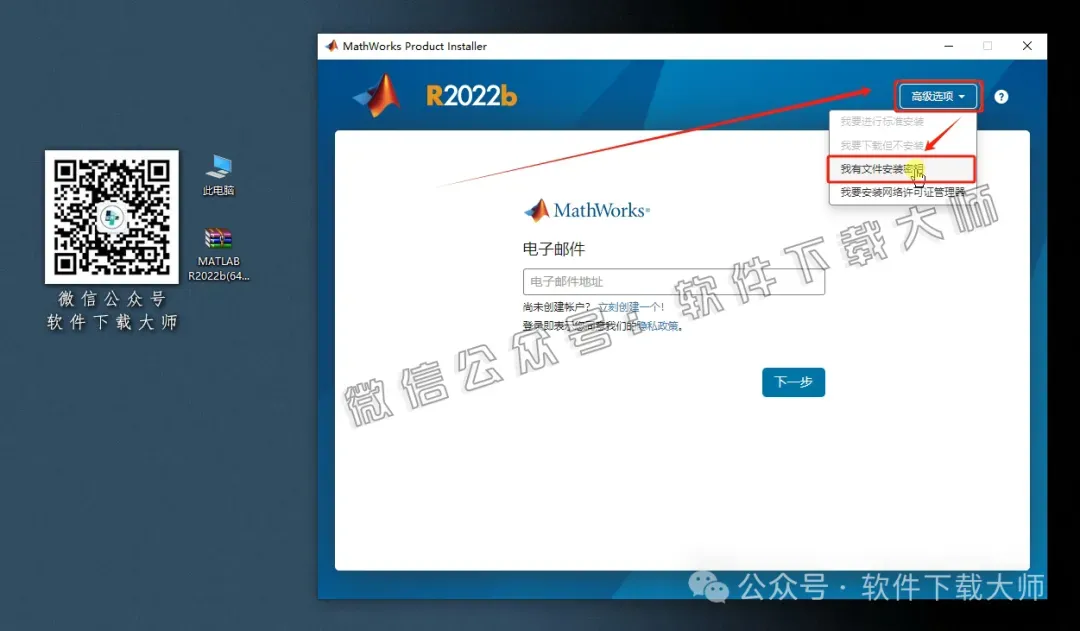1080x631 pixels.
Task: Click the help question mark icon
Action: [x=1001, y=96]
